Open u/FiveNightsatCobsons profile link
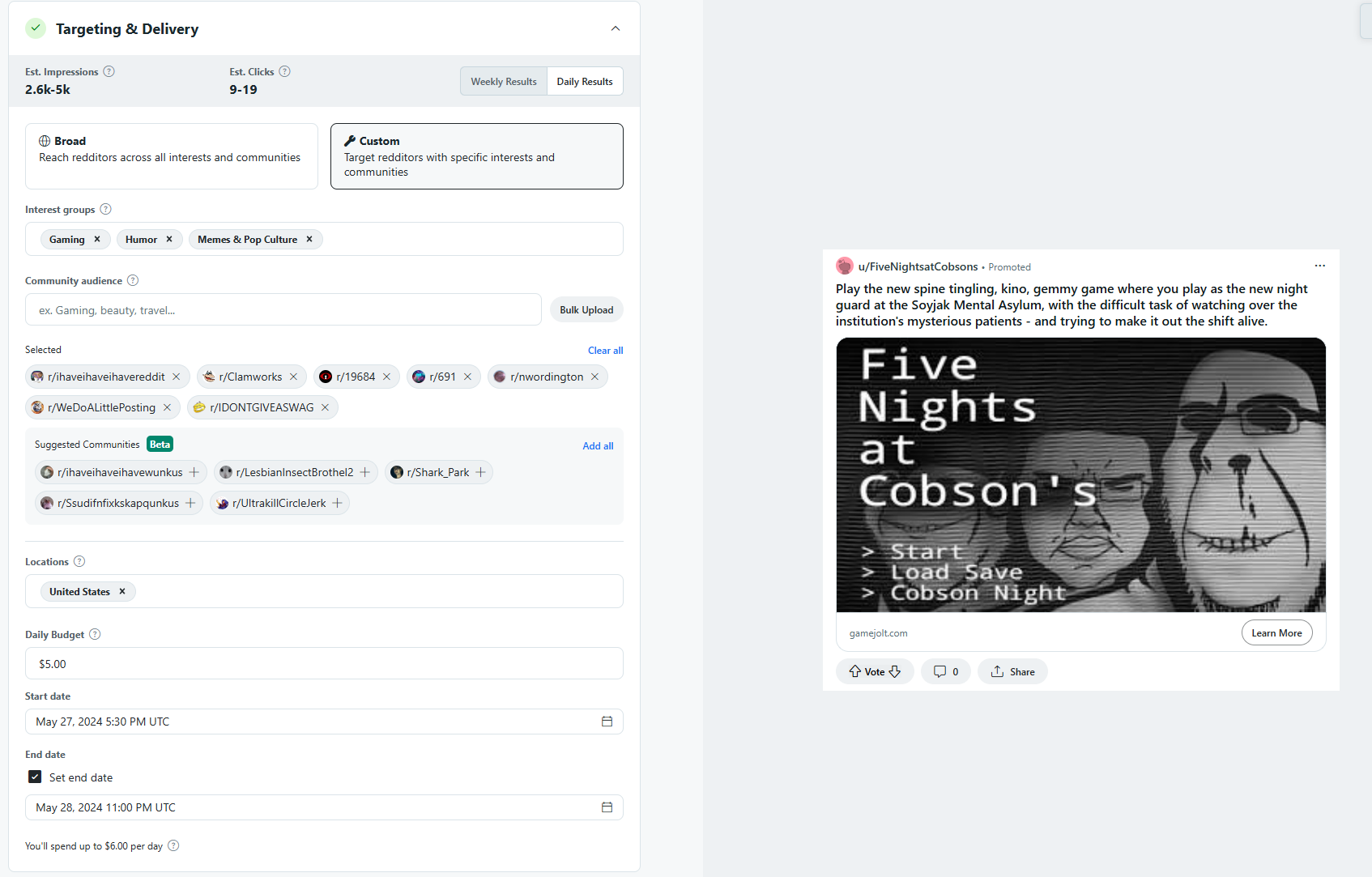 pyautogui.click(x=918, y=266)
